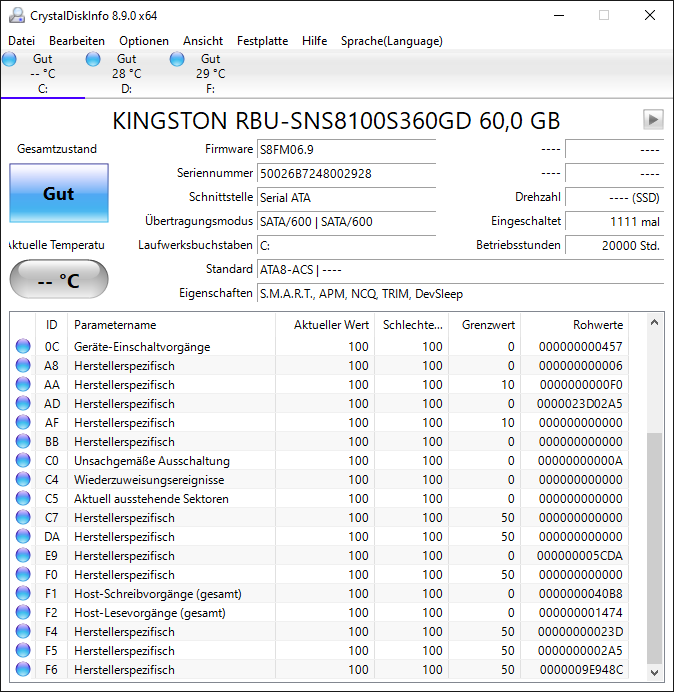The image size is (674, 692).
Task: Click status orb of row C0 Unsachgemäße Ausschaltung
Action: click(x=23, y=460)
